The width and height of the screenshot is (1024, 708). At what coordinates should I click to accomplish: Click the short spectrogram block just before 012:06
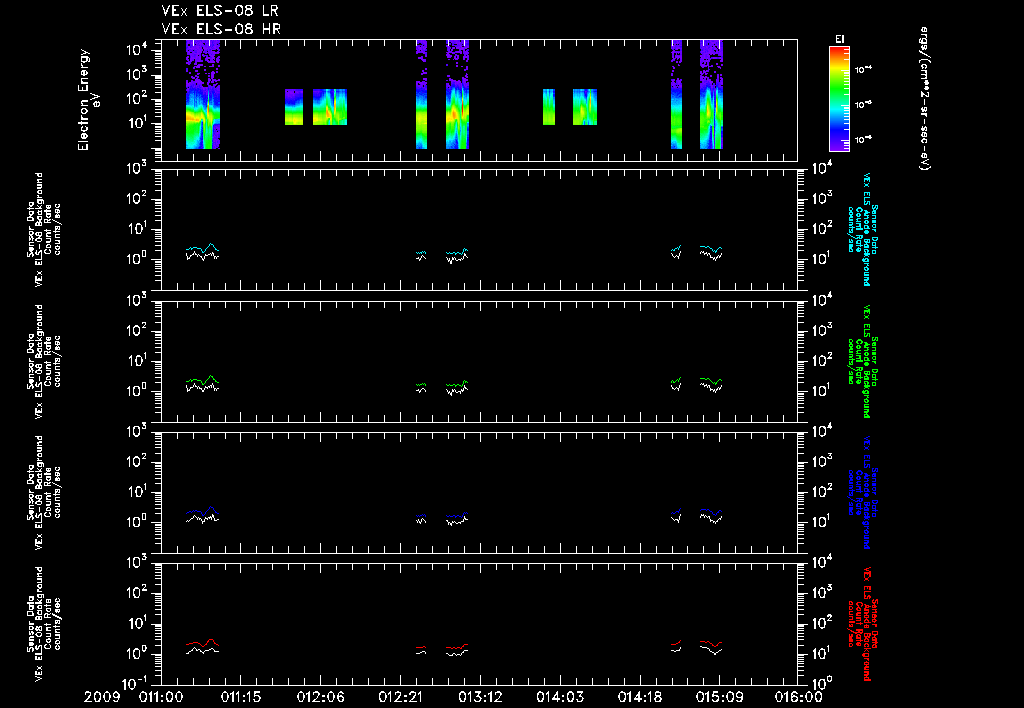point(294,107)
